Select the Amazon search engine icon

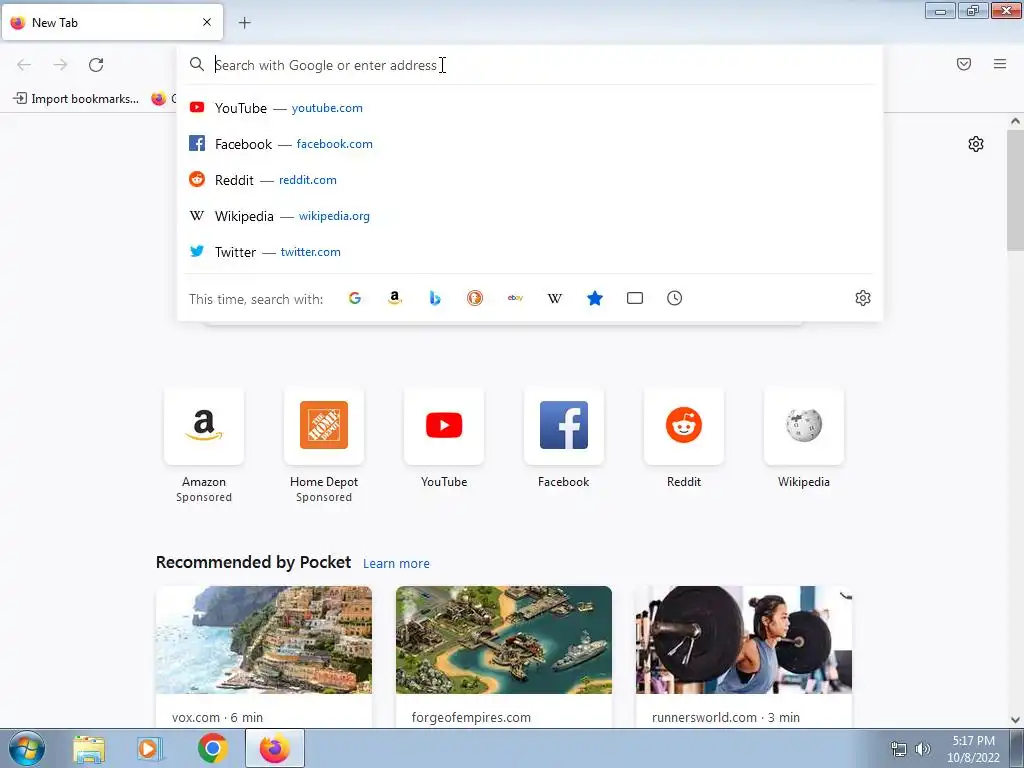coord(394,298)
